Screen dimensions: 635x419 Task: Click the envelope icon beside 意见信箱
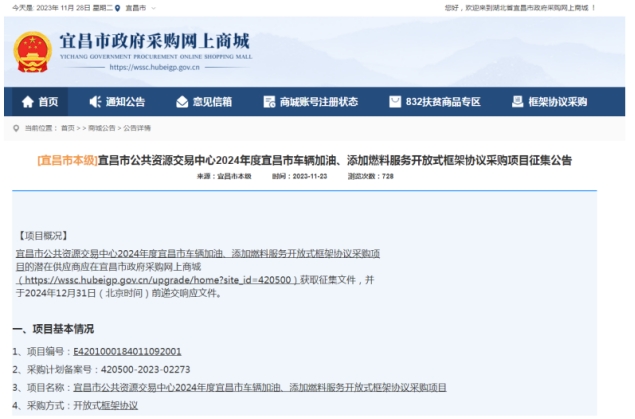[x=181, y=102]
